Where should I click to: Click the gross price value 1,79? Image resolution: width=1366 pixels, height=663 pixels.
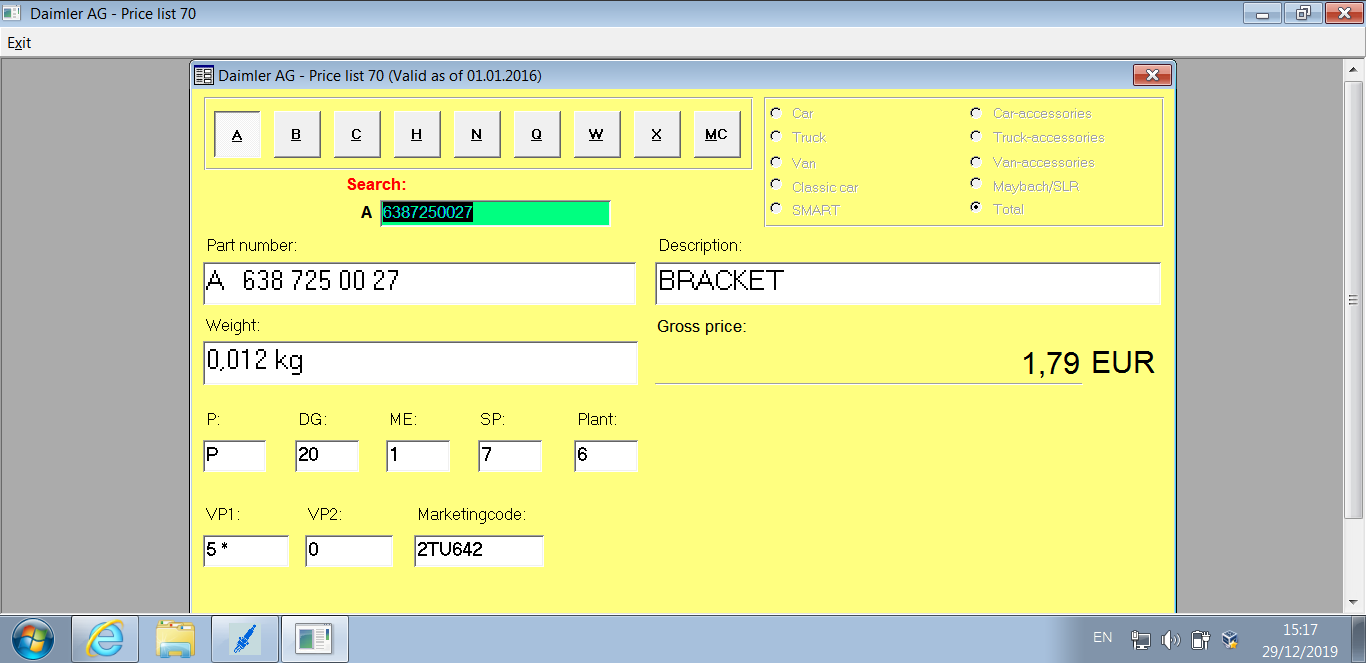1051,364
